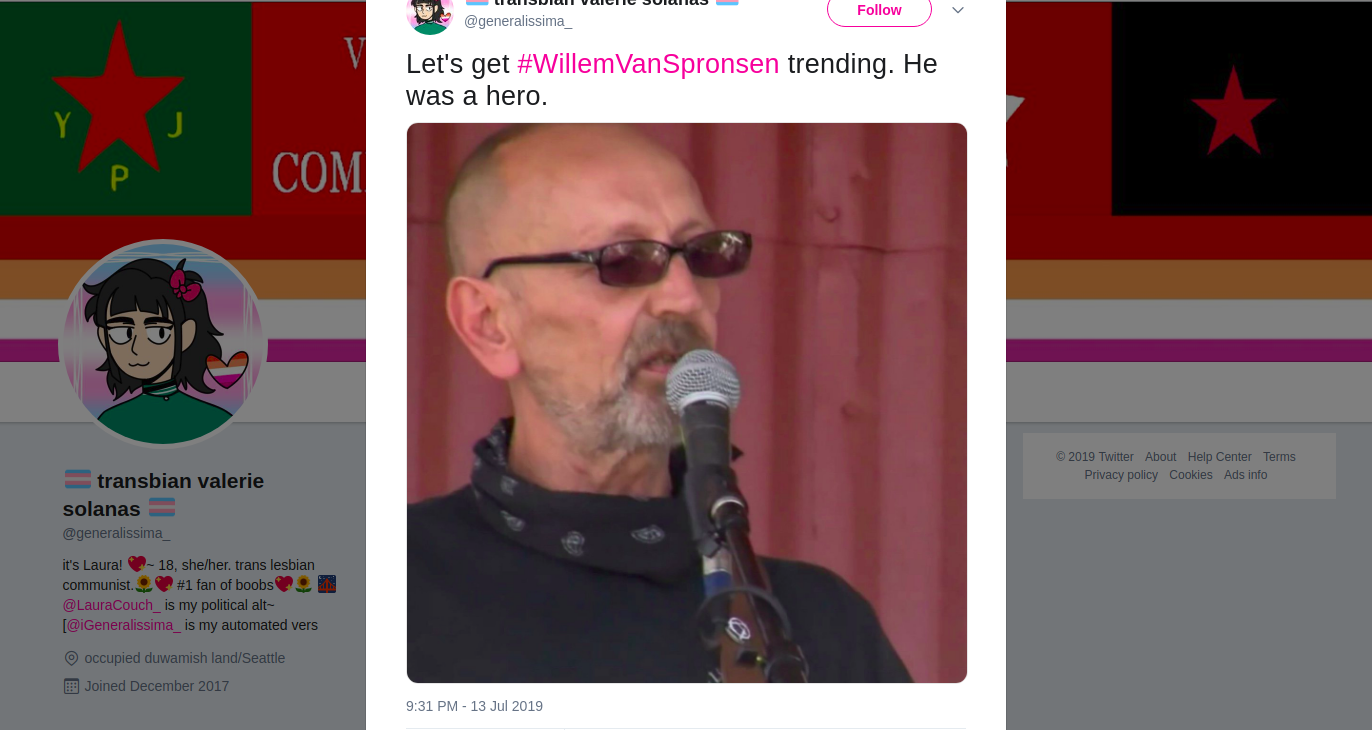Click the Follow button
1372x730 pixels.
(879, 10)
